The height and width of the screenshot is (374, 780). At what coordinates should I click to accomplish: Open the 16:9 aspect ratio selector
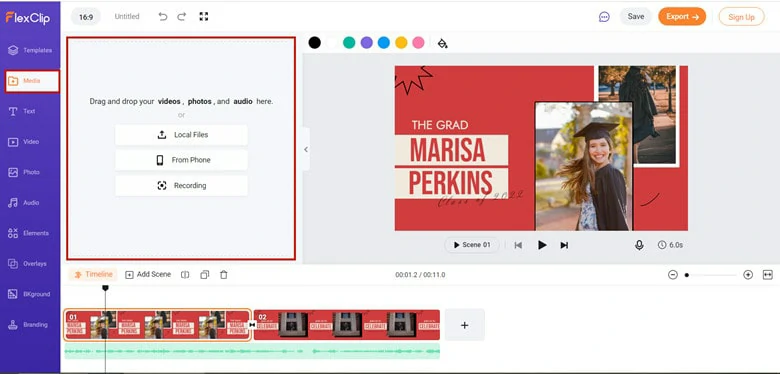tap(86, 16)
